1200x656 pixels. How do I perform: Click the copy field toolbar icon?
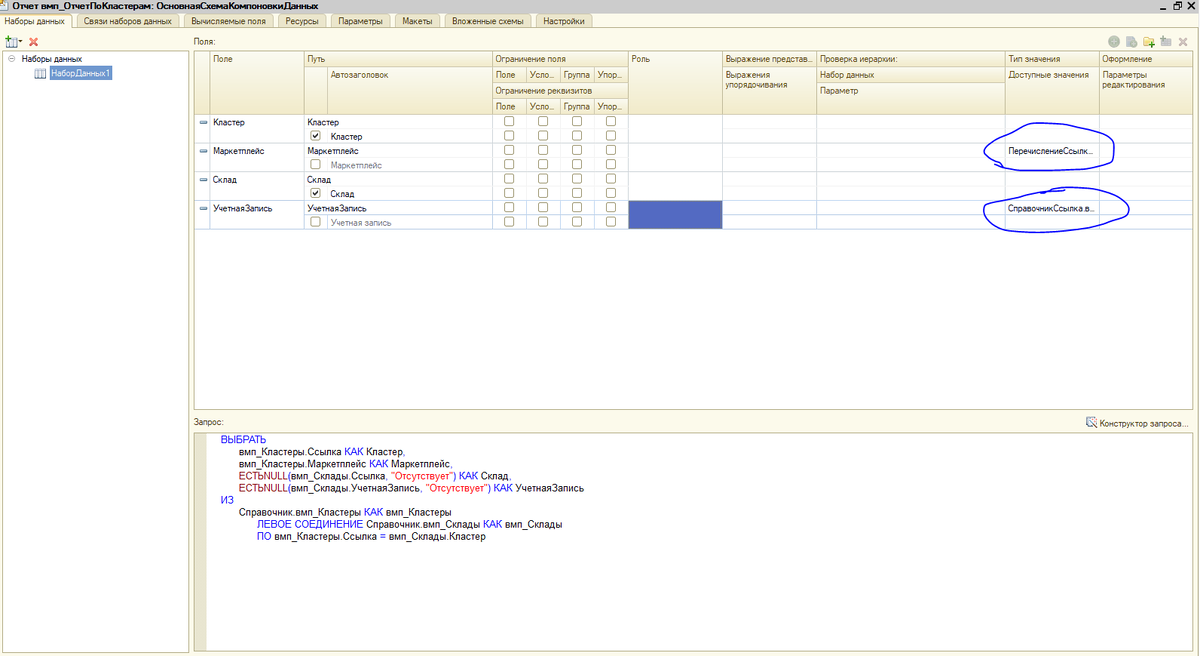tap(1131, 42)
